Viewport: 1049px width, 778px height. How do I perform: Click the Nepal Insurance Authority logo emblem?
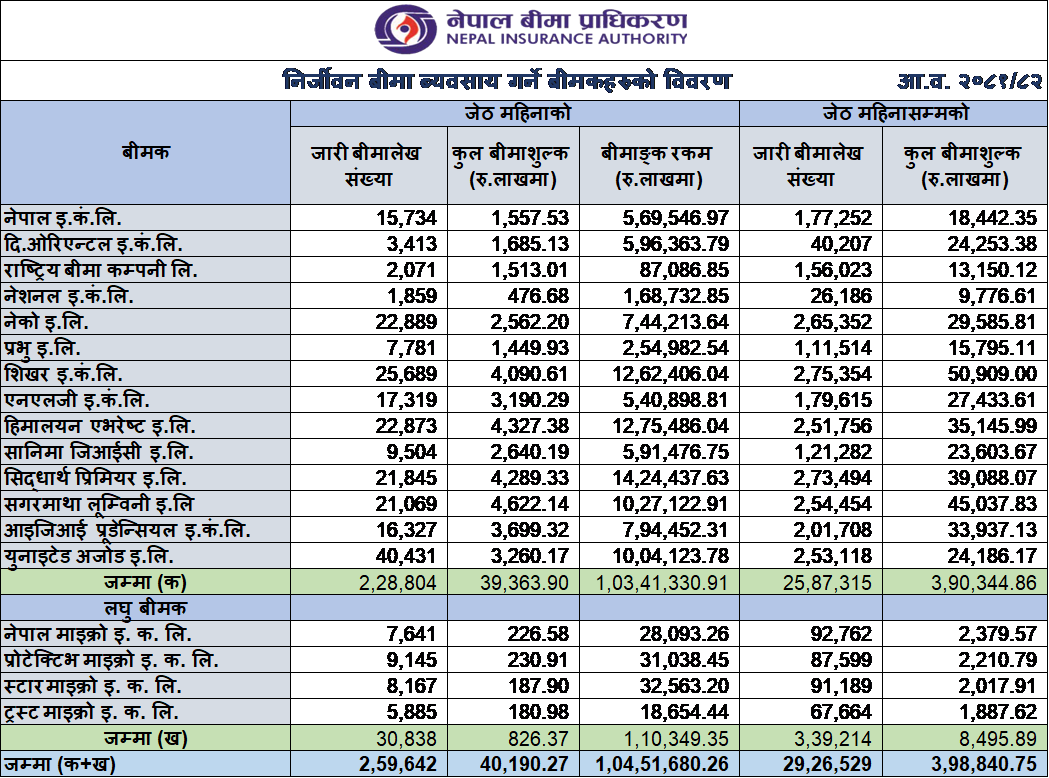(x=405, y=29)
